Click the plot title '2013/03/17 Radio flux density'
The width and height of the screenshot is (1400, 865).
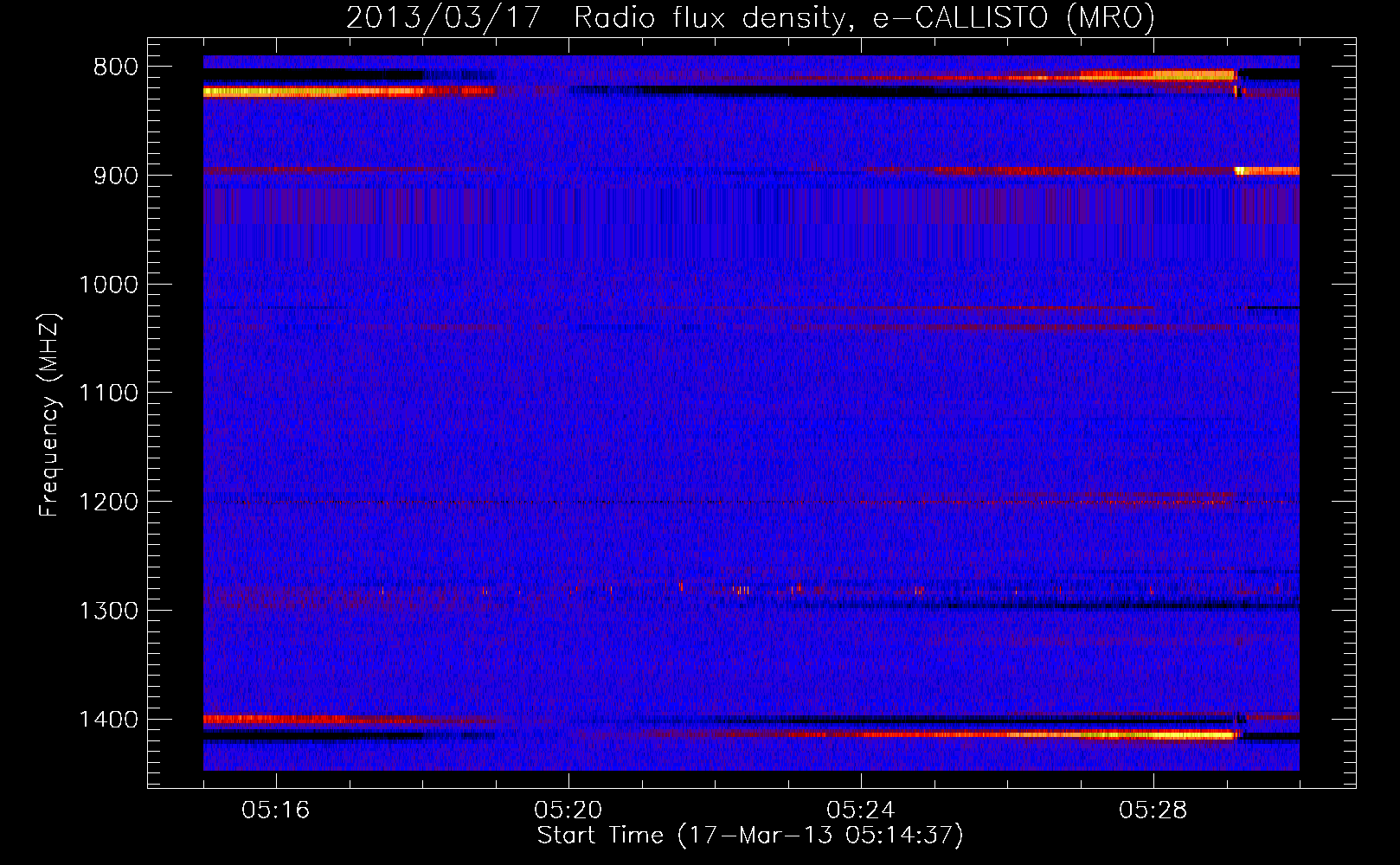[750, 18]
